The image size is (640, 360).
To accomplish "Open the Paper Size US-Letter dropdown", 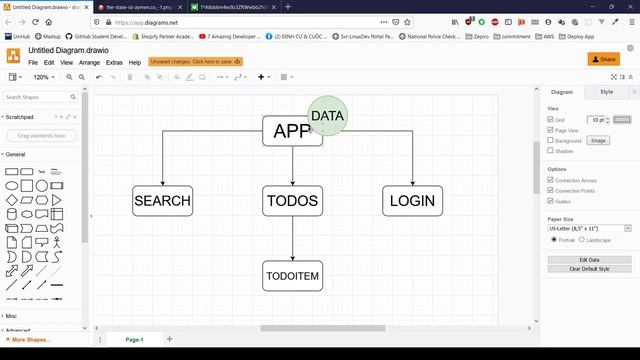I will click(589, 229).
